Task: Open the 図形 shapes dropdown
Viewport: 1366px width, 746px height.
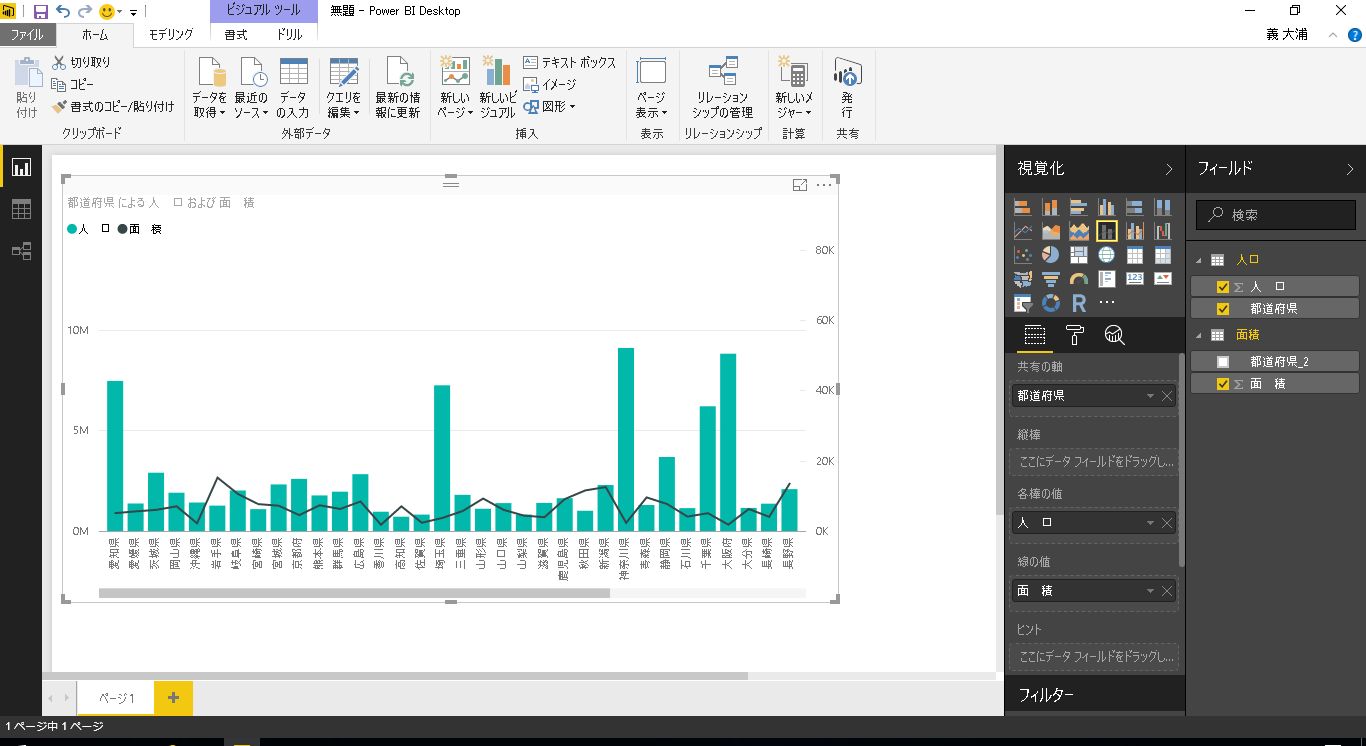Action: [549, 106]
